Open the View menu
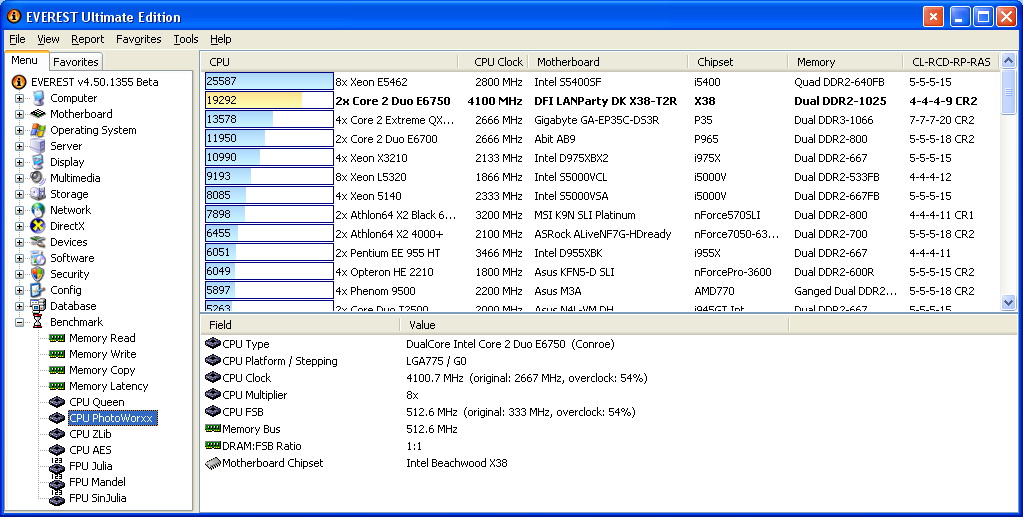 click(x=48, y=39)
